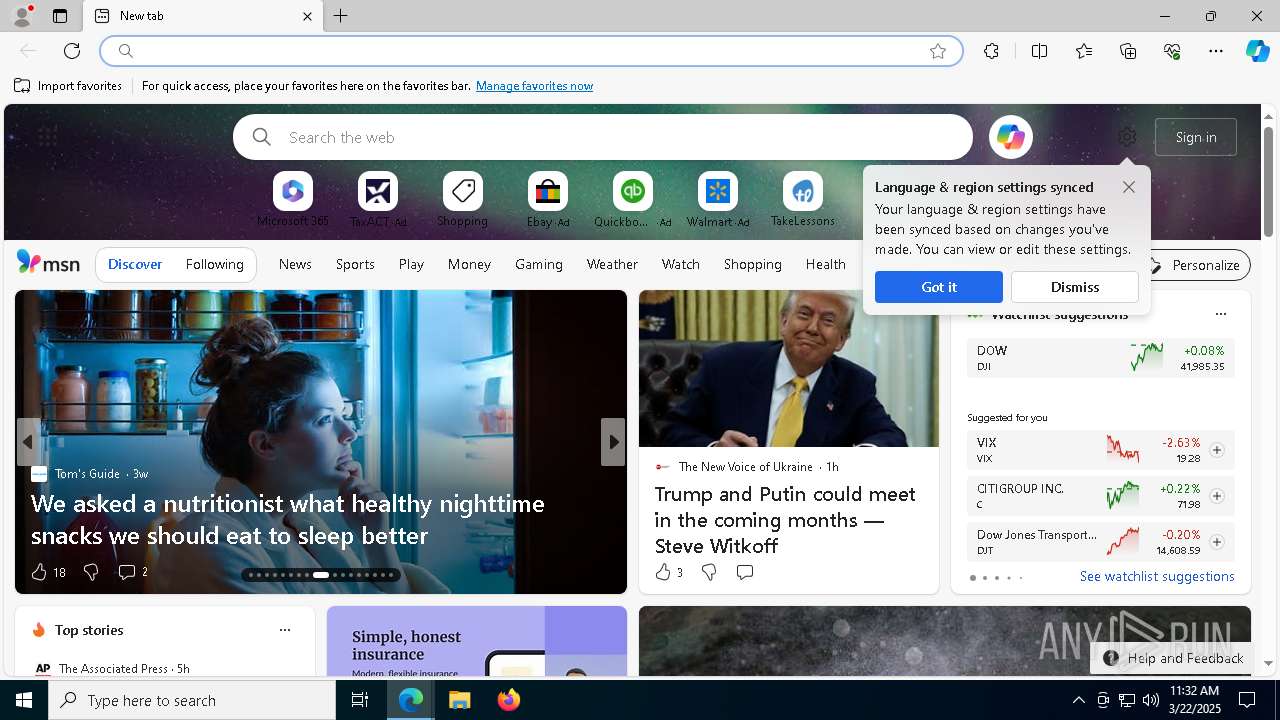The width and height of the screenshot is (1280, 720).
Task: Open Sports category
Action: [x=355, y=264]
